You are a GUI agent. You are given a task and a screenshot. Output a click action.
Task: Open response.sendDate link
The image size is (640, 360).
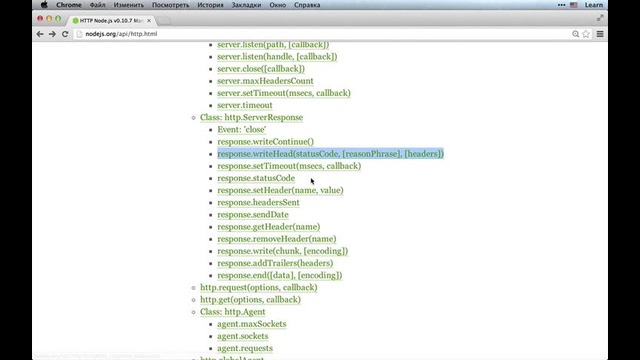[x=253, y=215]
